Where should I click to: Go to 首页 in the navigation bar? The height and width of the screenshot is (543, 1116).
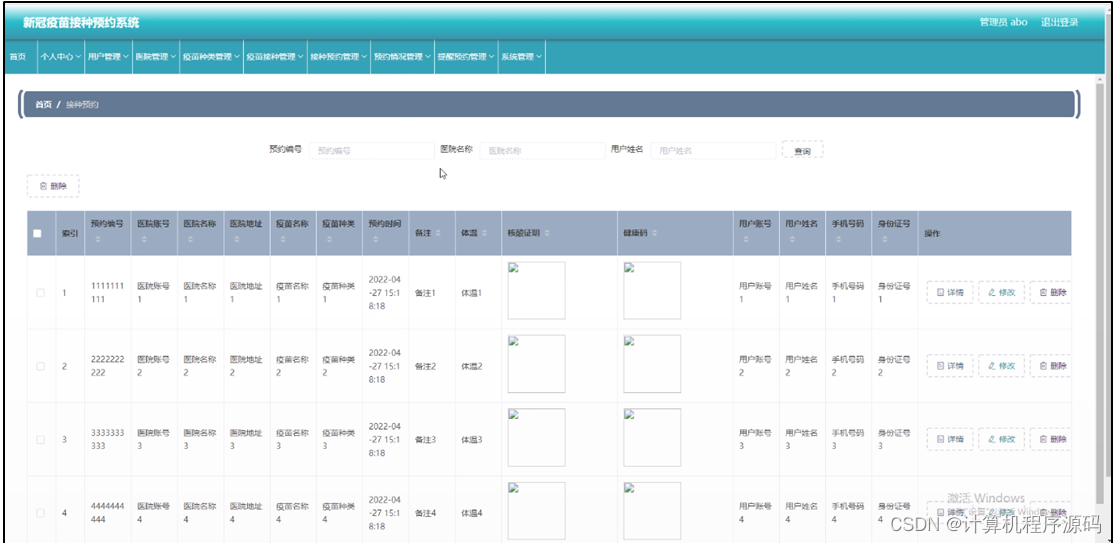18,57
